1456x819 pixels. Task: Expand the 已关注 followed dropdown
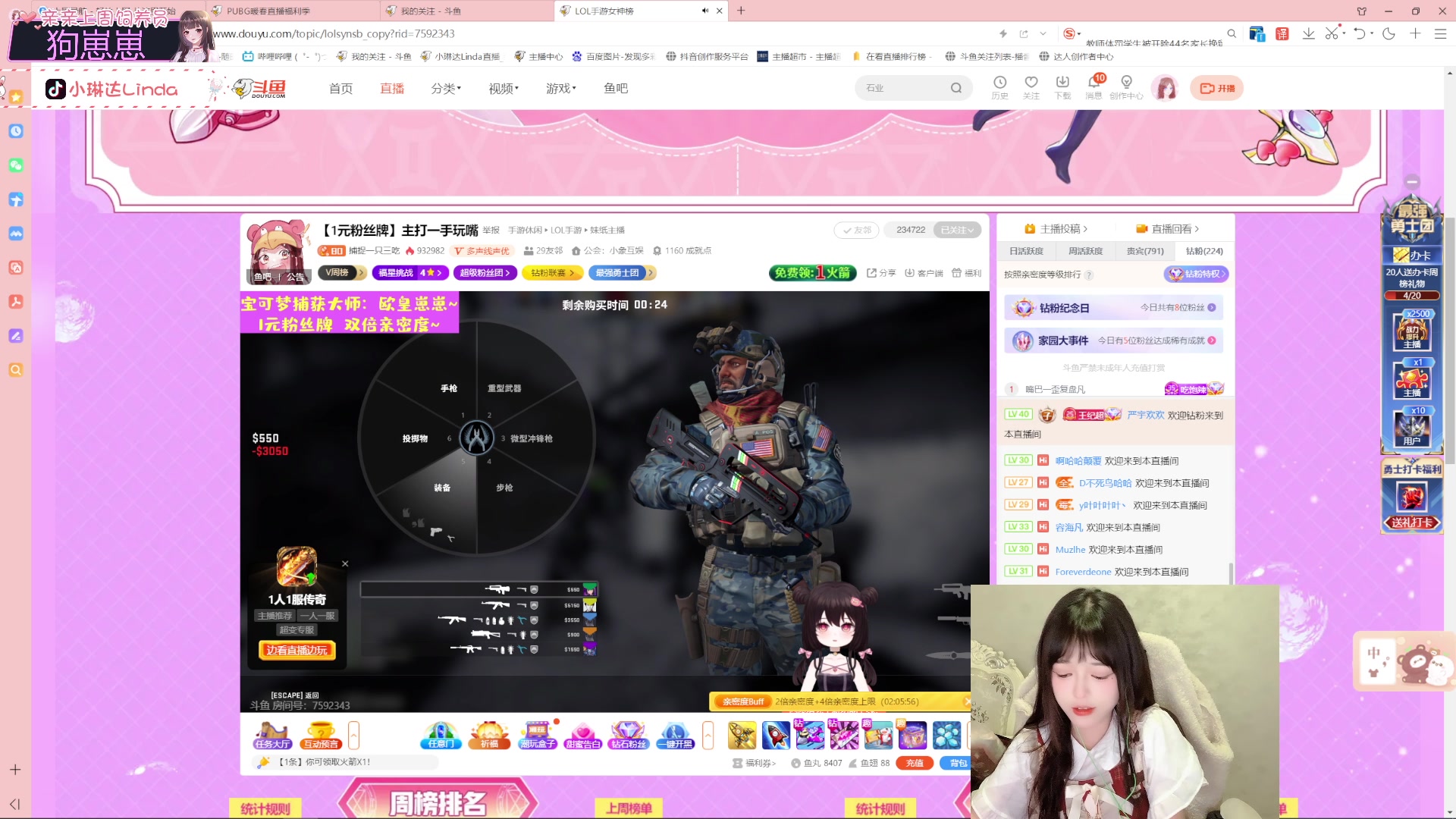coord(957,230)
